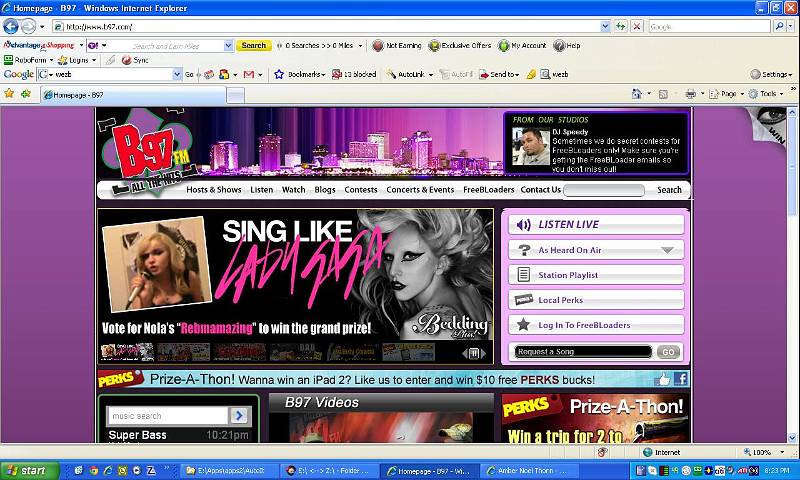Click the Not Earning status icon
The height and width of the screenshot is (480, 800).
click(378, 46)
